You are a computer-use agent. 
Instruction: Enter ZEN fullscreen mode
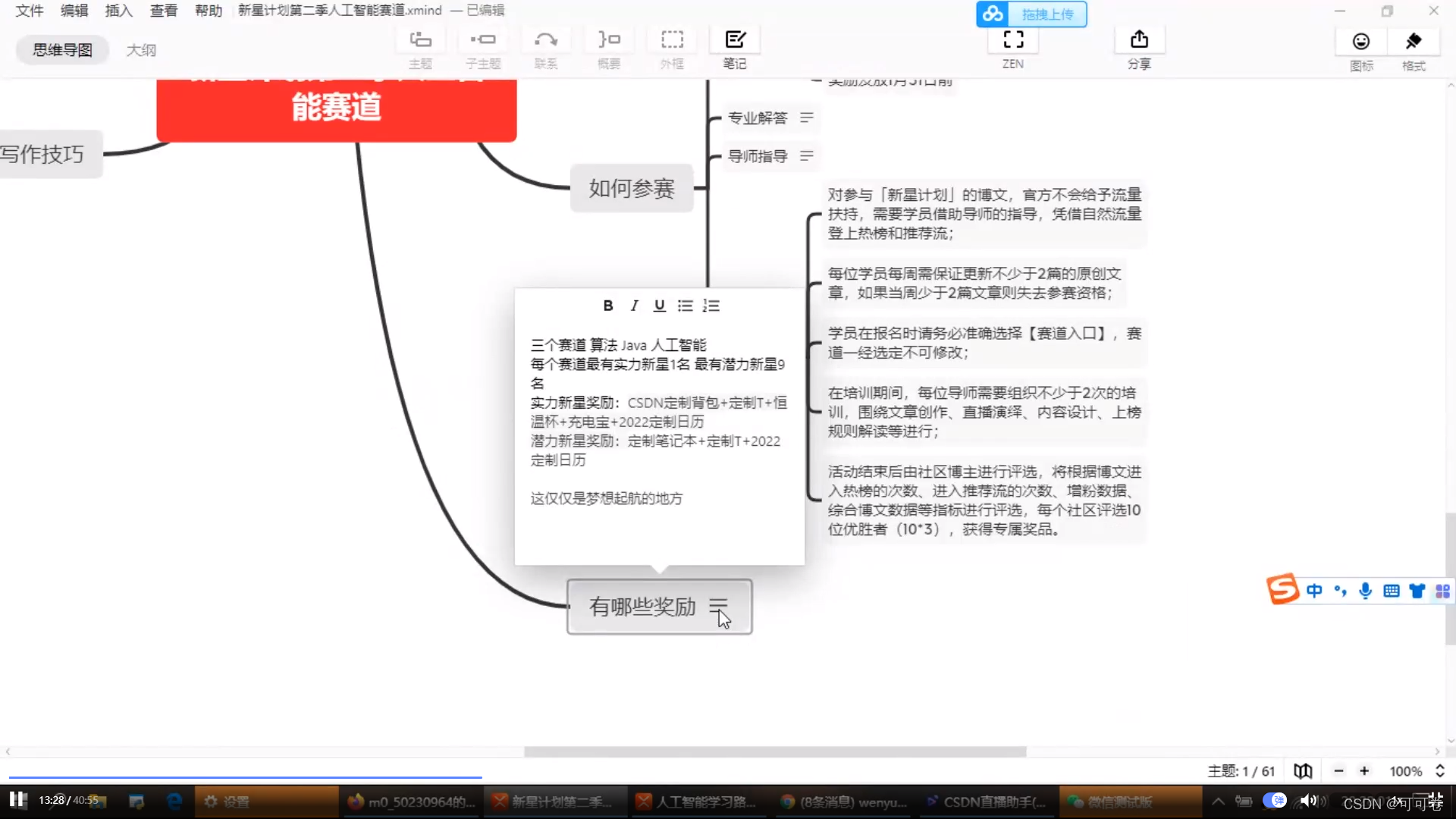pos(1013,39)
